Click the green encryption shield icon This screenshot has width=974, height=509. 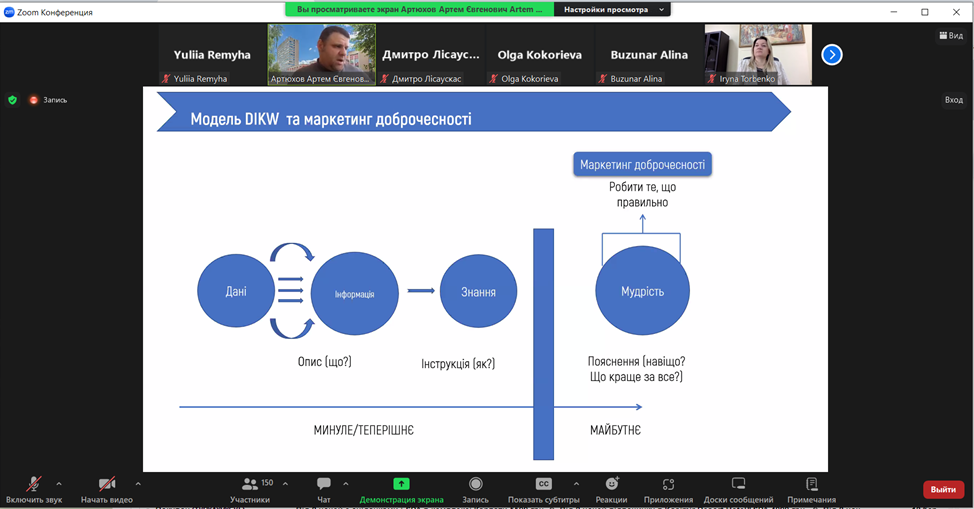[x=12, y=100]
